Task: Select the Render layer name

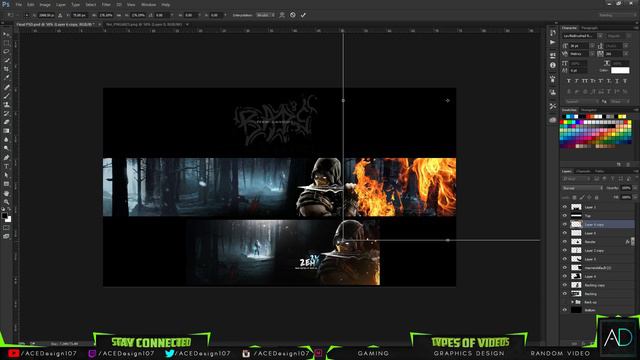Action: [590, 242]
